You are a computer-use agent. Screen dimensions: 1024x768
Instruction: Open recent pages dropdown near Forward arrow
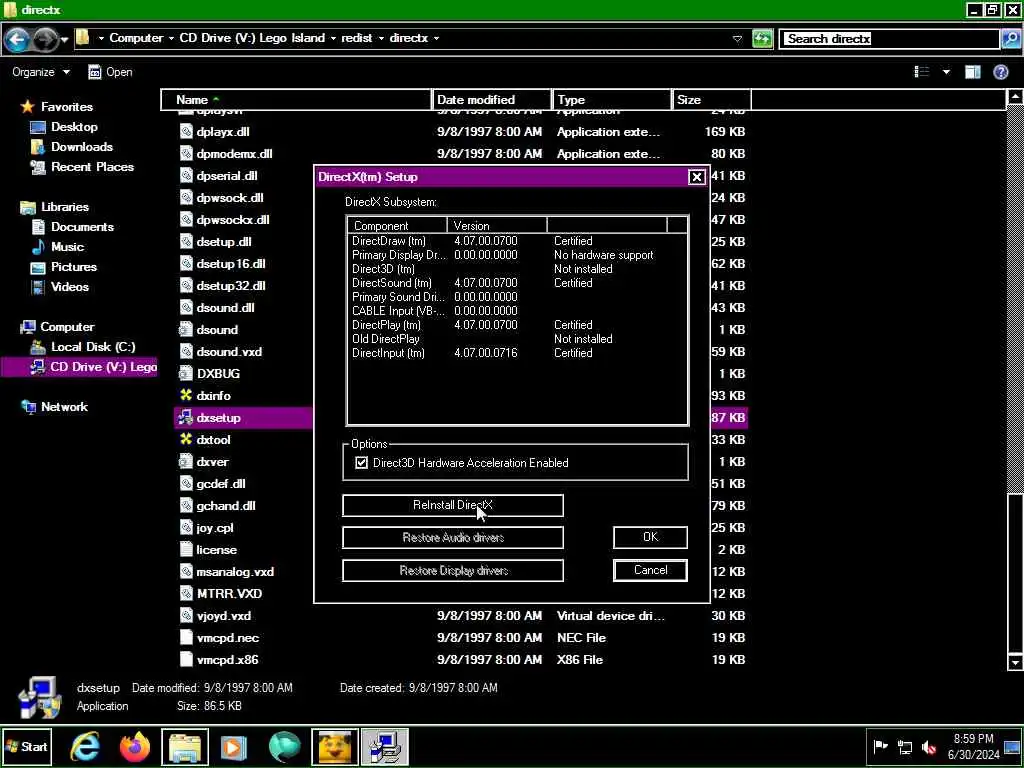point(64,40)
